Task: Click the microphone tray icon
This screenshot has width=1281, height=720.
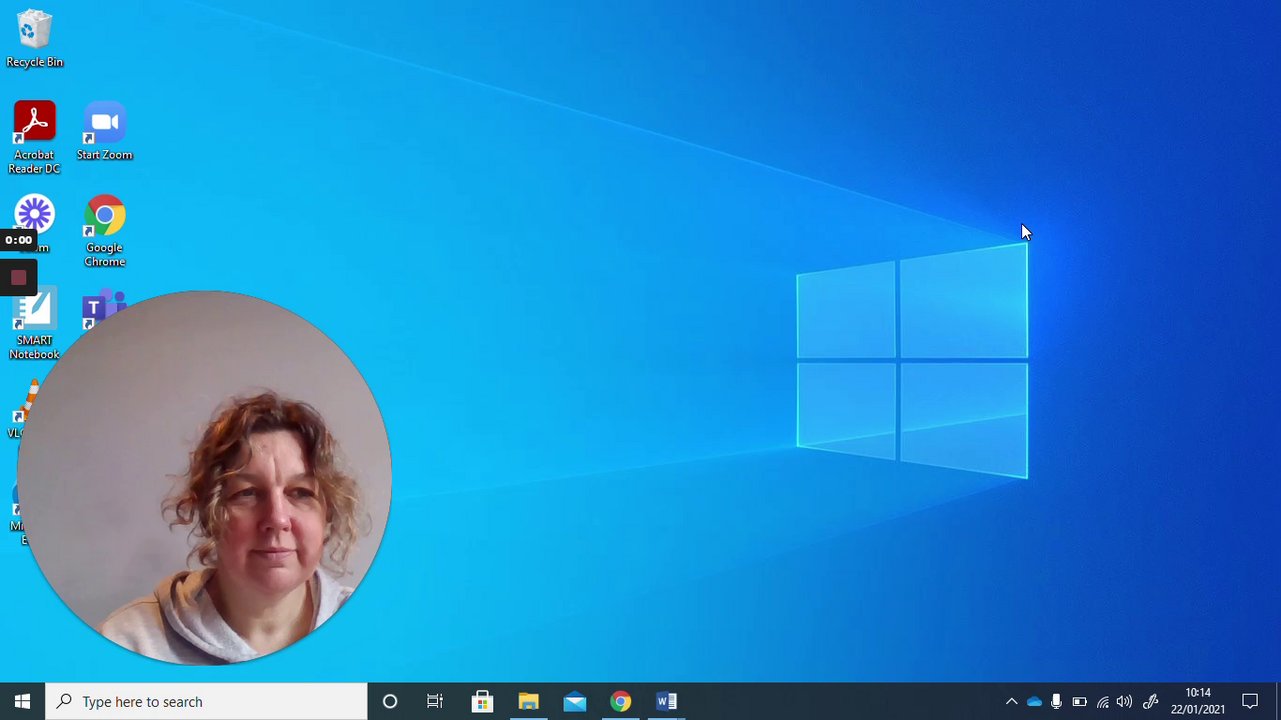Action: [x=1056, y=701]
